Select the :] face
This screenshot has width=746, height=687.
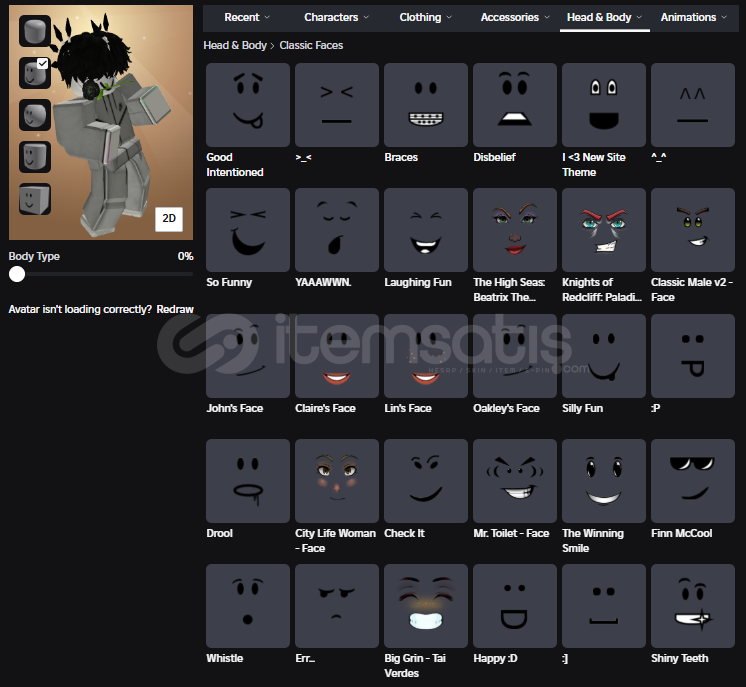pos(604,606)
